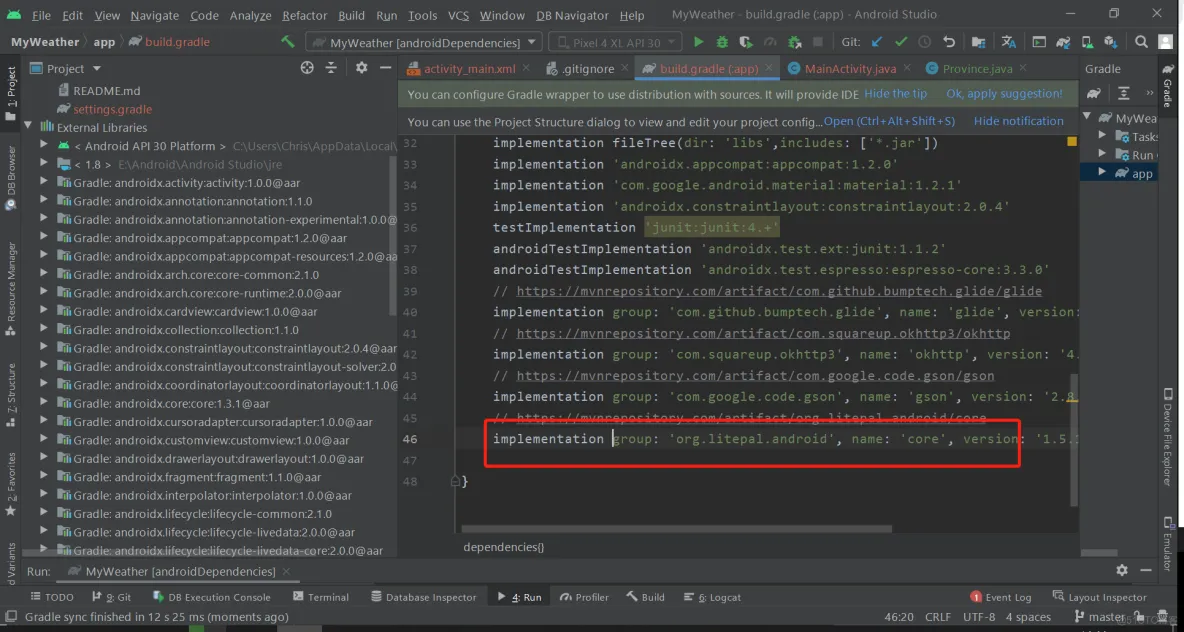Click the editor horizontal scrollbar
The width and height of the screenshot is (1184, 632).
click(x=677, y=529)
